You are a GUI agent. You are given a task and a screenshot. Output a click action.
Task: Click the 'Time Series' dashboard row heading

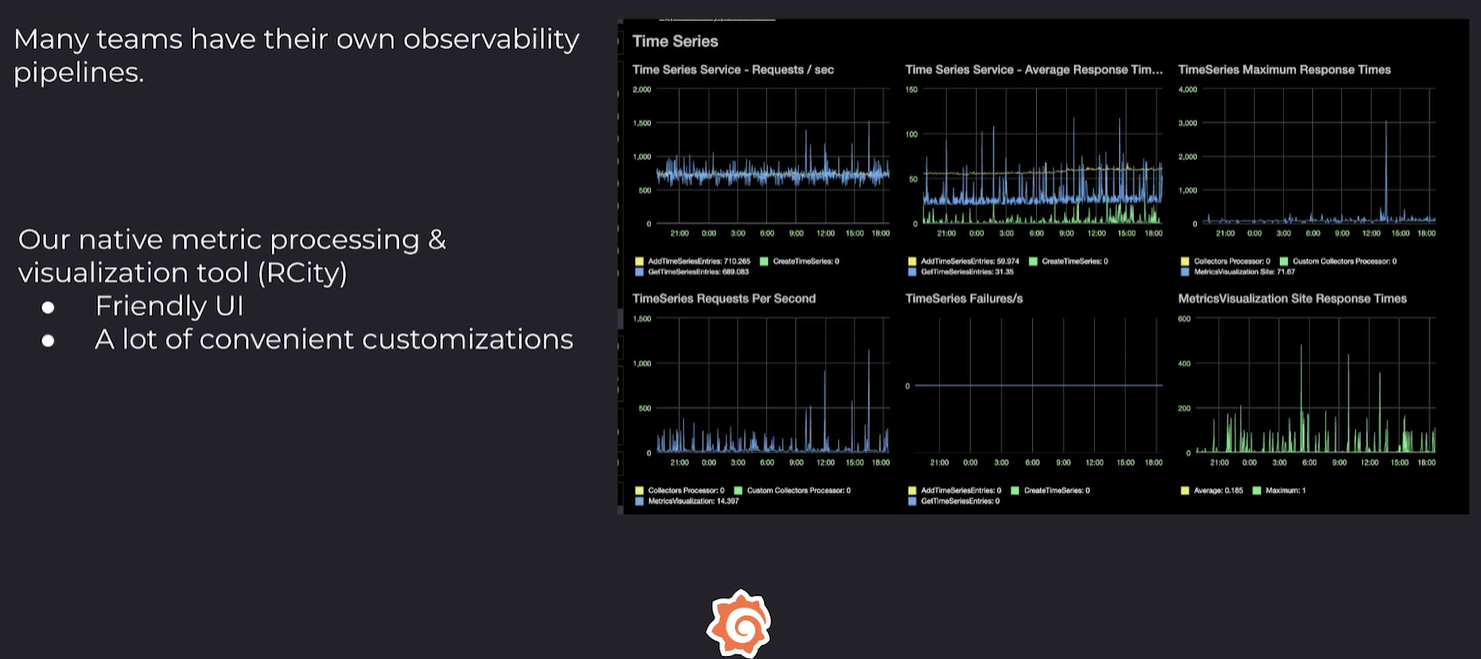click(x=675, y=42)
